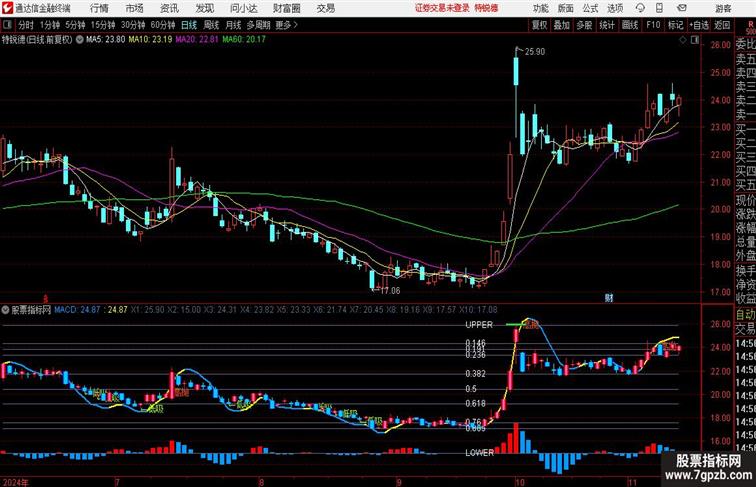The image size is (756, 487).
Task: Click the 游客 user account label
Action: pos(723,8)
